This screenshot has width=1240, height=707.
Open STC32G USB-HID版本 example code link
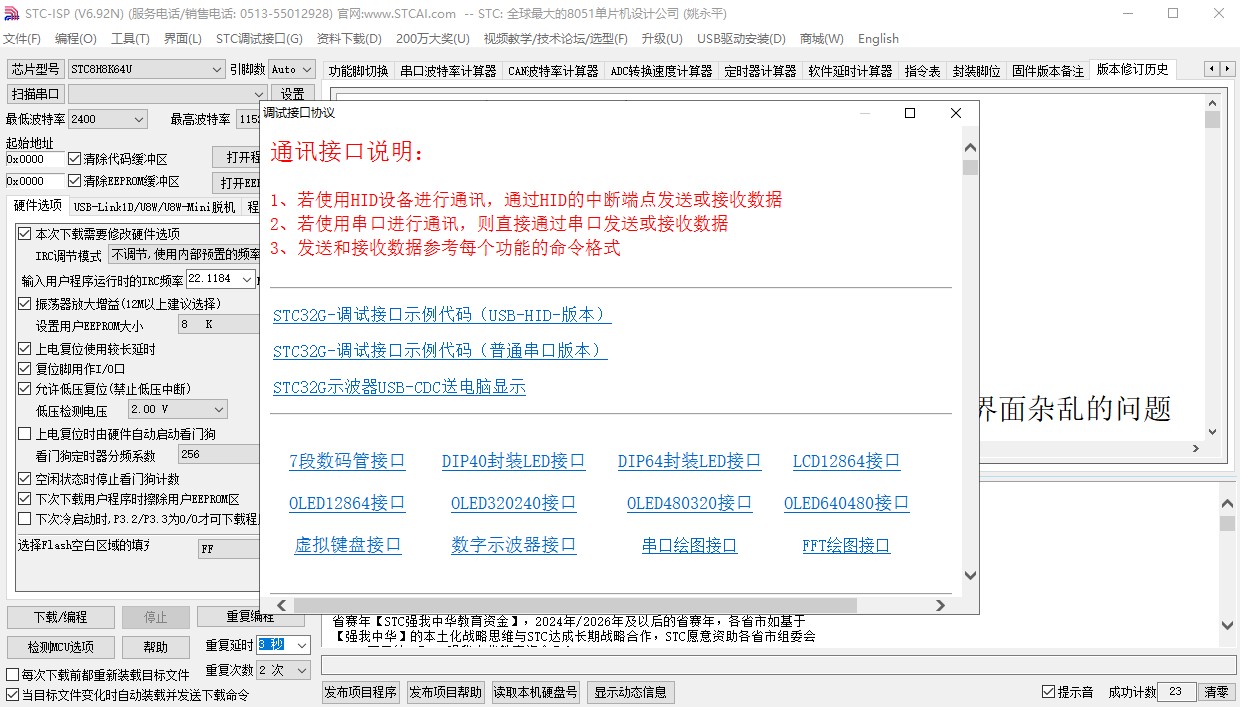pyautogui.click(x=442, y=315)
